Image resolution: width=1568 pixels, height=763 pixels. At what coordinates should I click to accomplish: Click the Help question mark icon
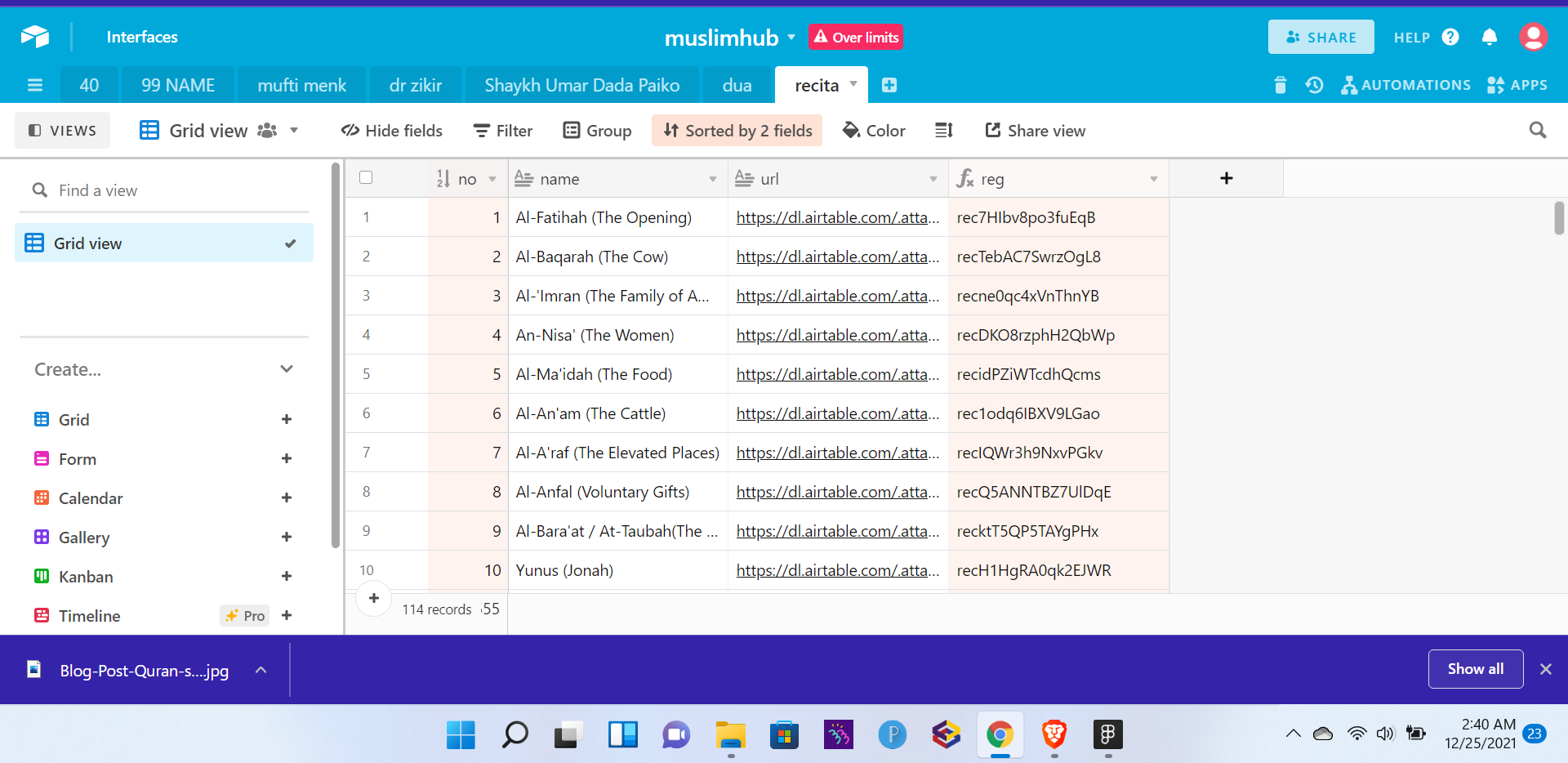(x=1450, y=37)
